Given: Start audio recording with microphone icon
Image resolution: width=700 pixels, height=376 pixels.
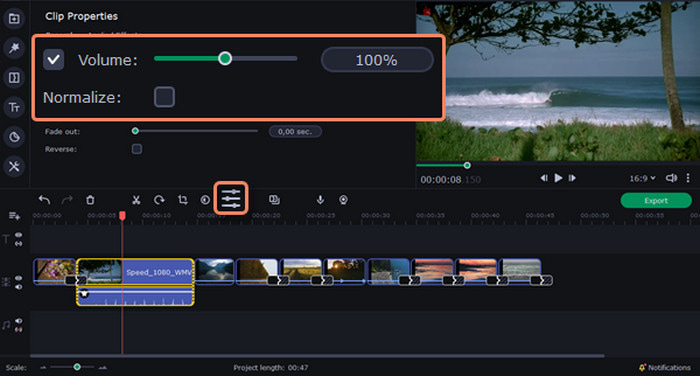Looking at the screenshot, I should coord(320,200).
